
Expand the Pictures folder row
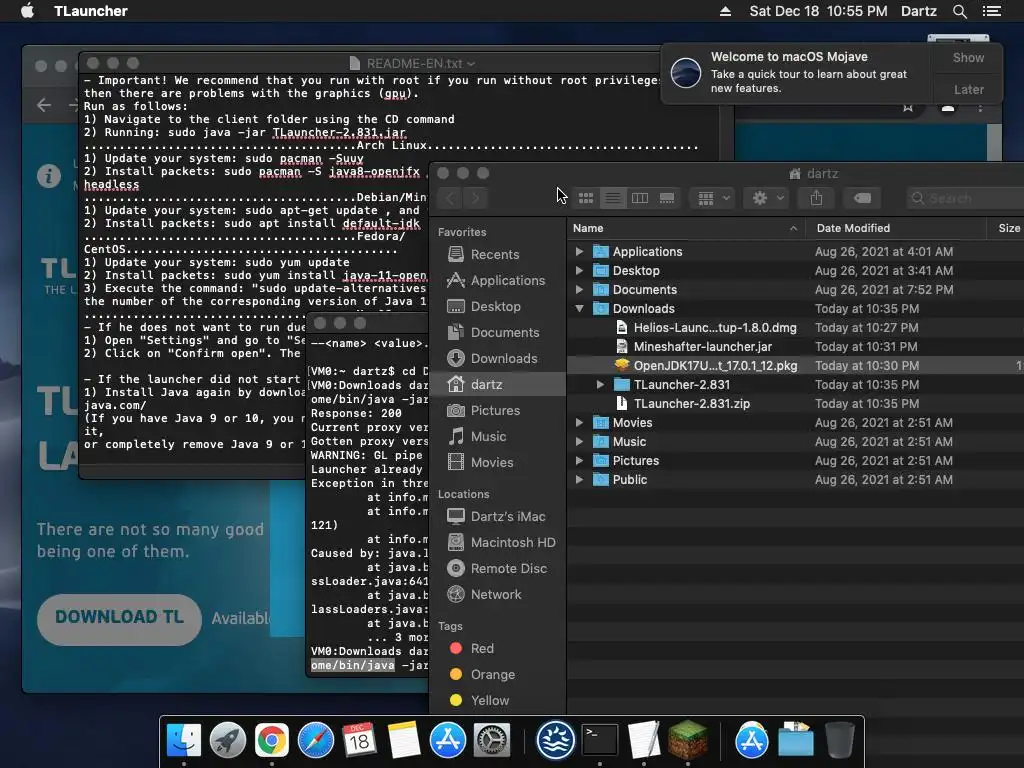tap(579, 460)
